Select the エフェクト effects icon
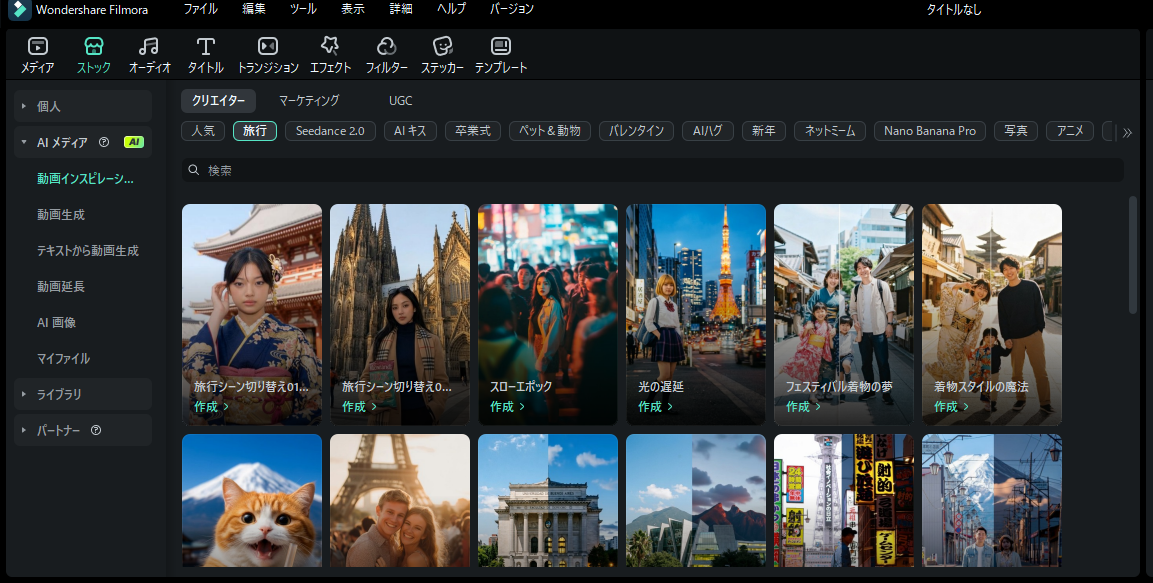Image resolution: width=1153 pixels, height=583 pixels. point(330,55)
